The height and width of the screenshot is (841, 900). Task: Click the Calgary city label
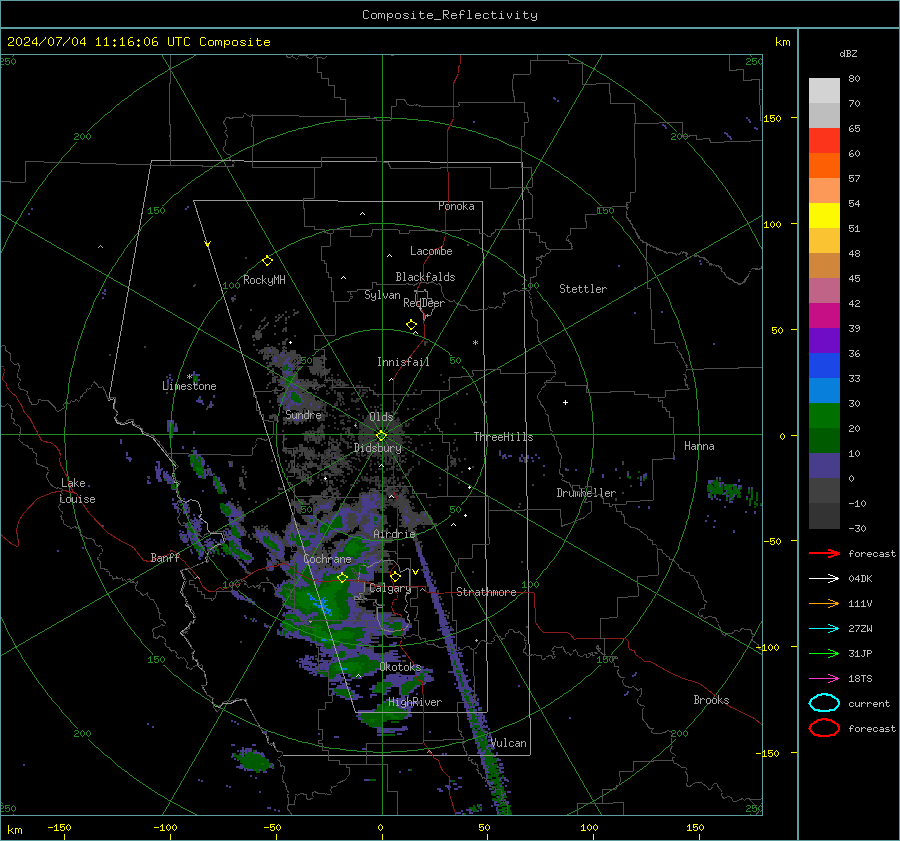coord(390,588)
